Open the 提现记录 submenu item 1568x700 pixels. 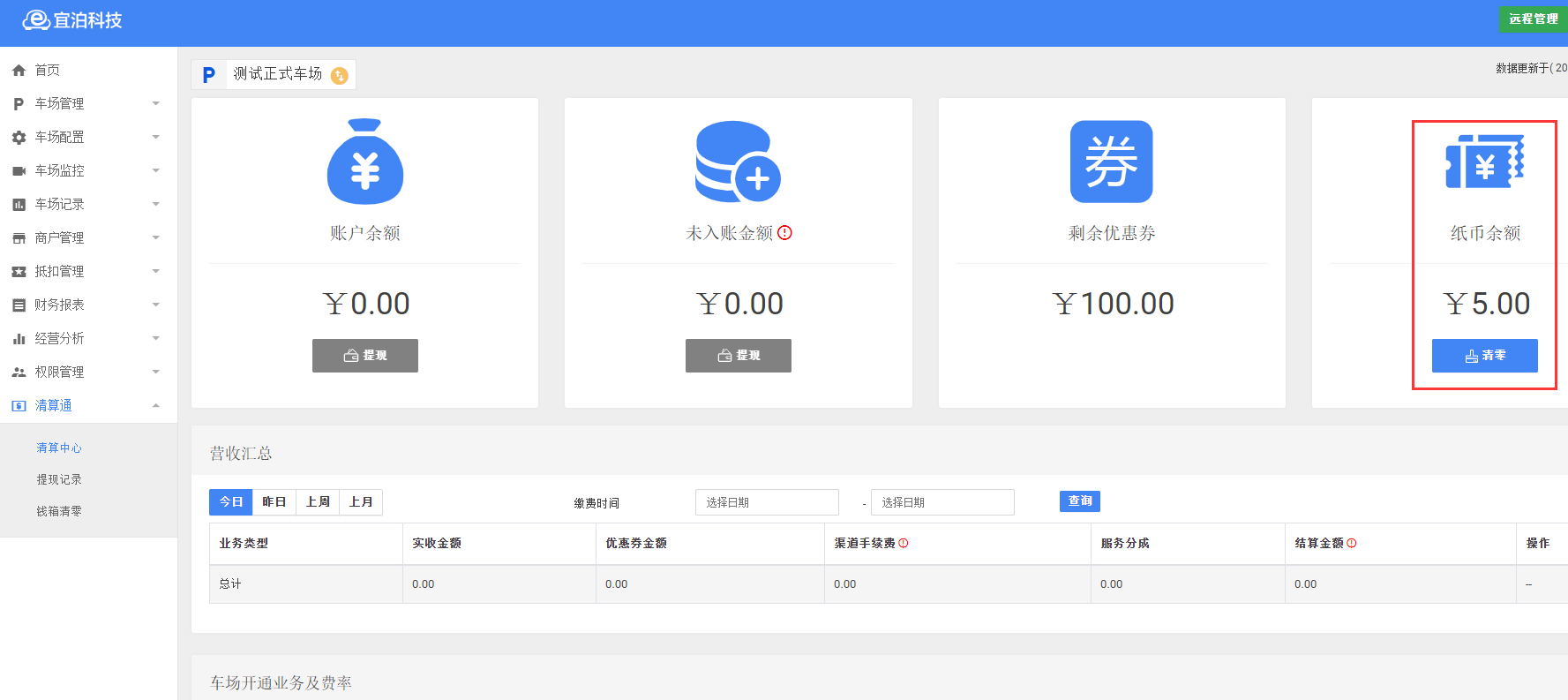click(59, 480)
